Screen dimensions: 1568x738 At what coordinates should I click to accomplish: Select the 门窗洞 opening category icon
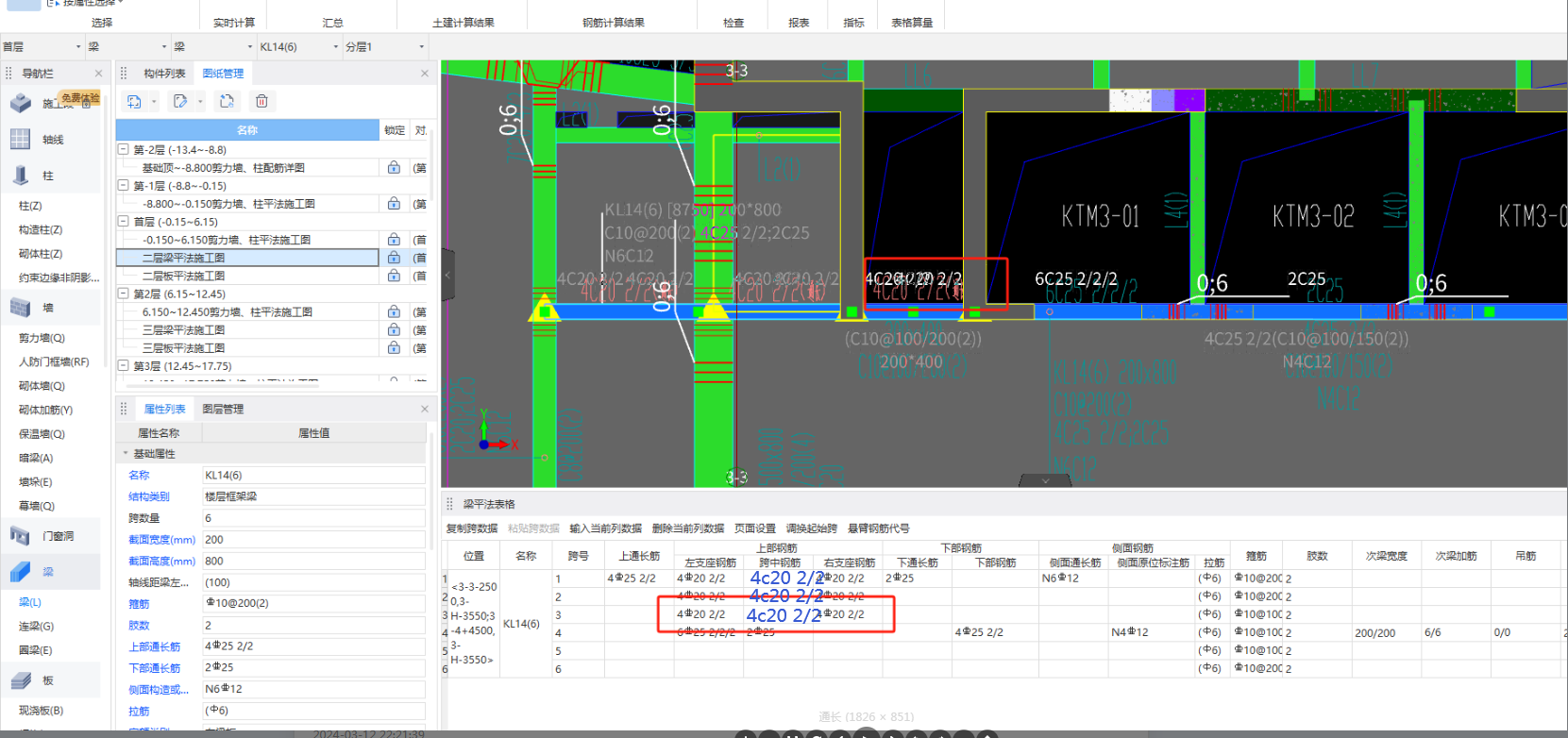click(x=21, y=536)
